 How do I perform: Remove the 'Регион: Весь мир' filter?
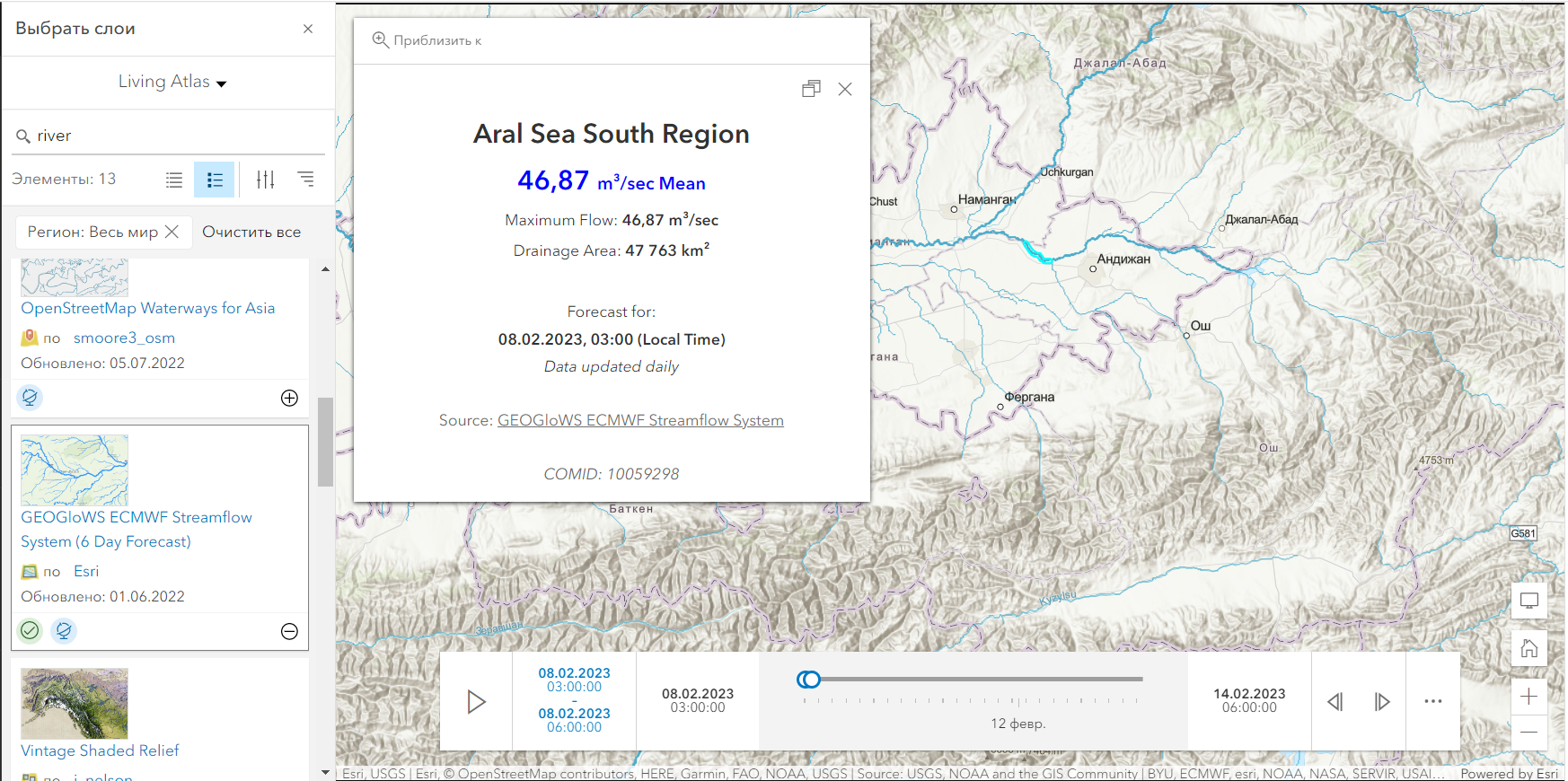(172, 232)
